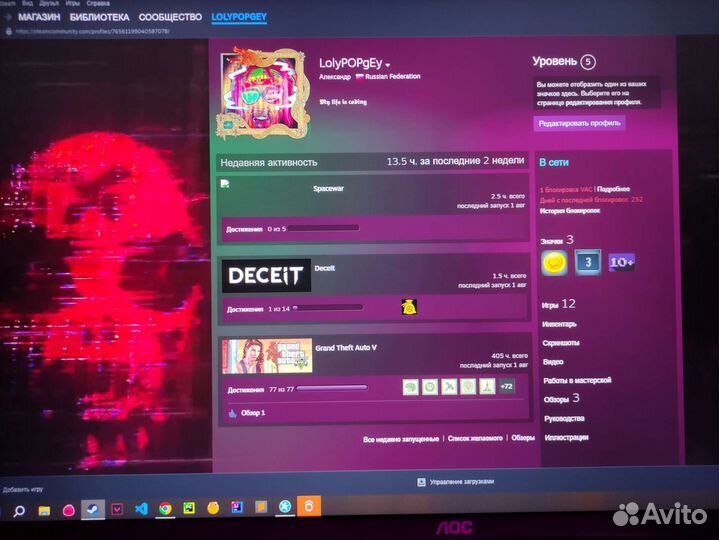Screen dimensions: 719x540
Task: Open the Игры 12 games link
Action: pos(559,304)
